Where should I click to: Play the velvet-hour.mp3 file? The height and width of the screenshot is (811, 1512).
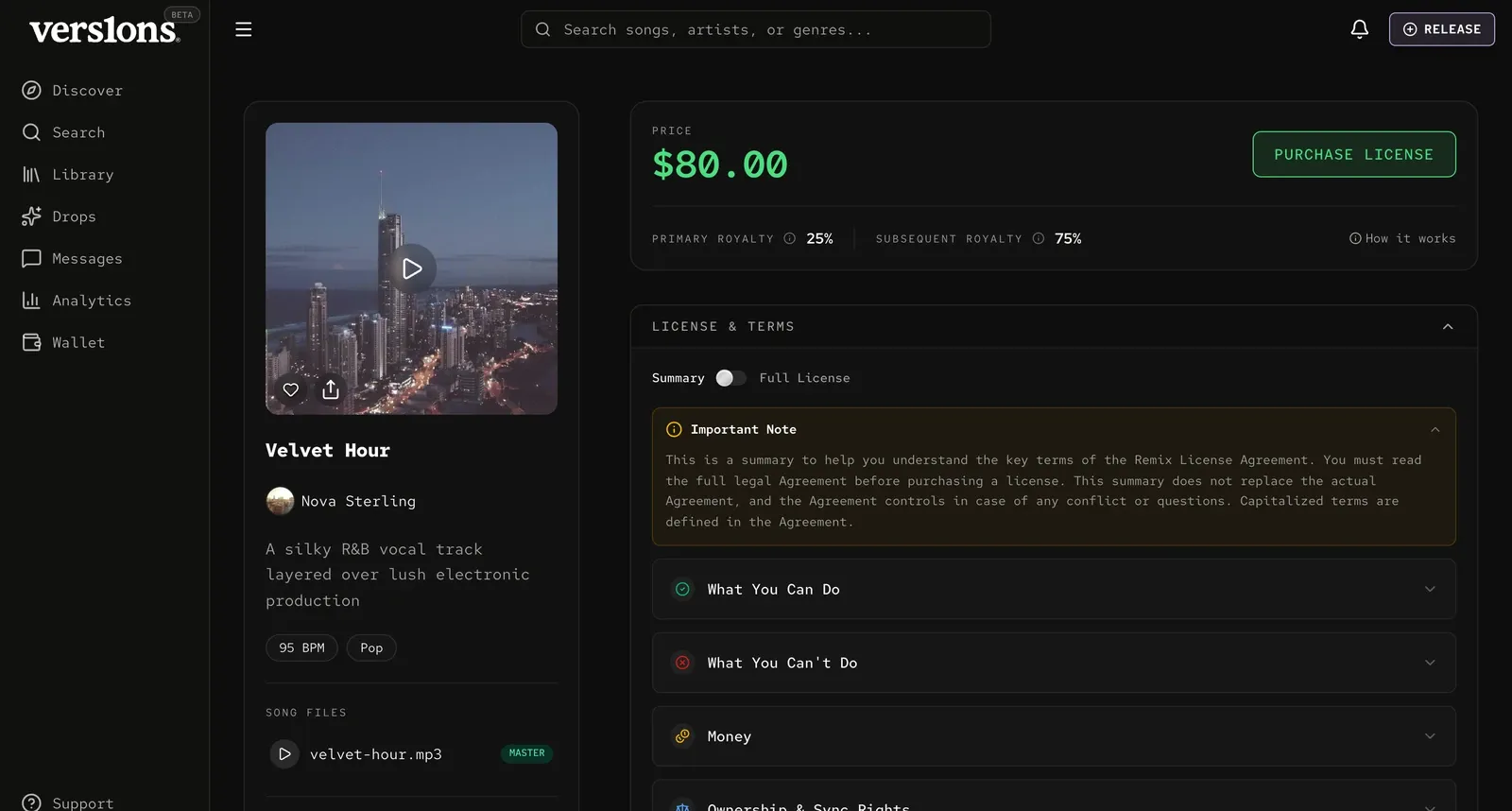pos(284,754)
